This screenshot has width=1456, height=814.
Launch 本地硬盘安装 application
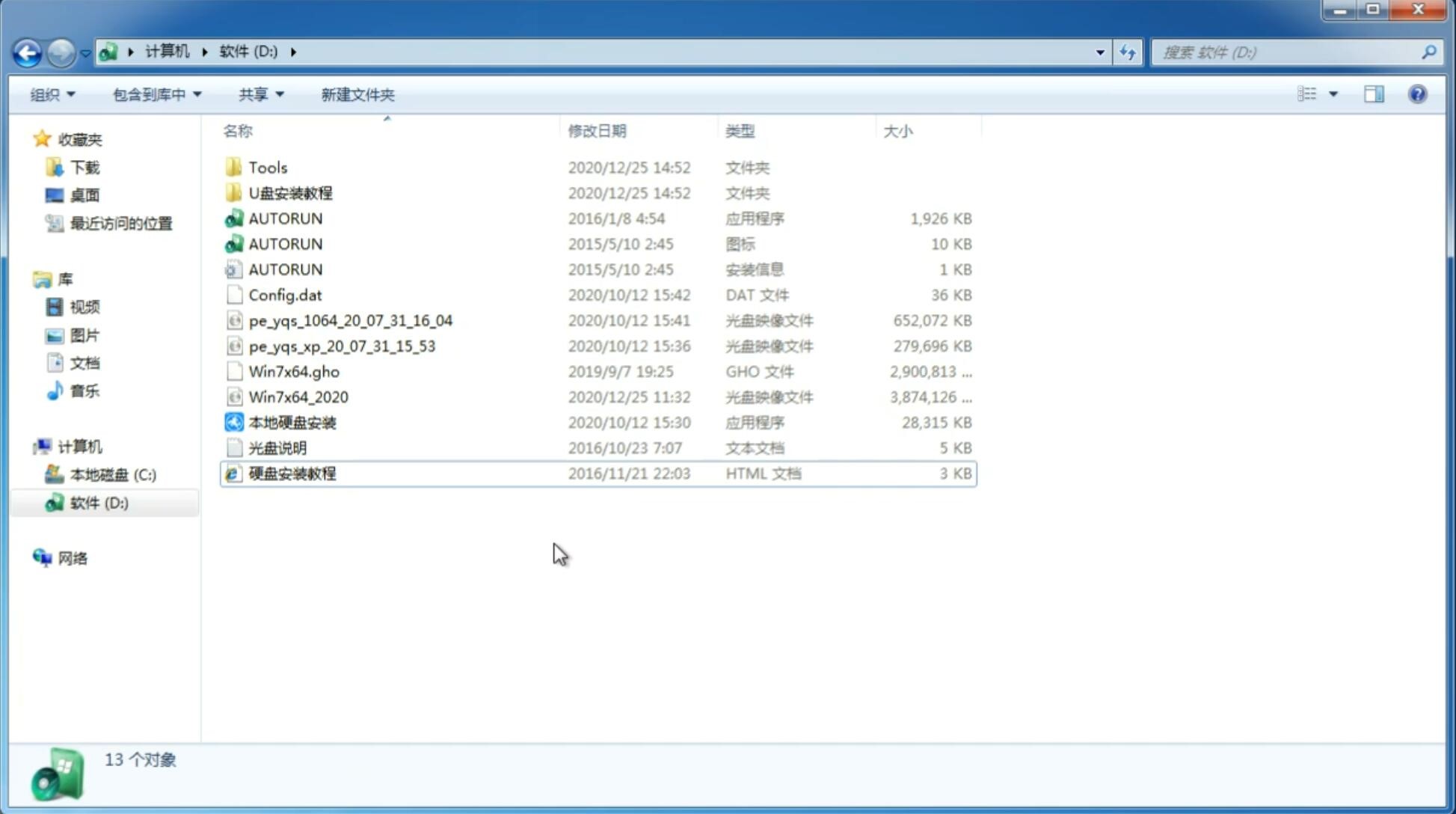click(292, 422)
